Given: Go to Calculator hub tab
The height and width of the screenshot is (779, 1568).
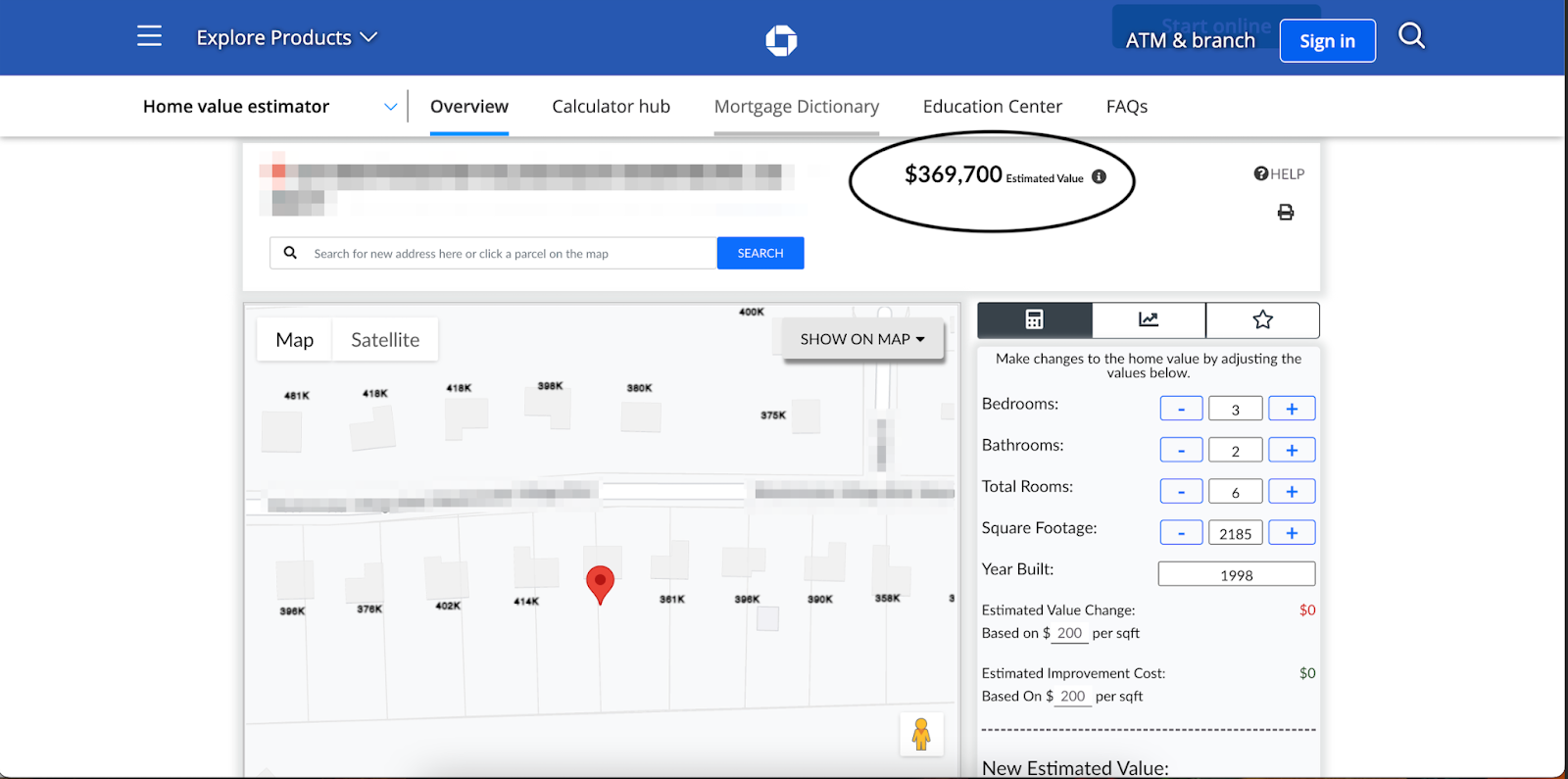Looking at the screenshot, I should pyautogui.click(x=611, y=107).
